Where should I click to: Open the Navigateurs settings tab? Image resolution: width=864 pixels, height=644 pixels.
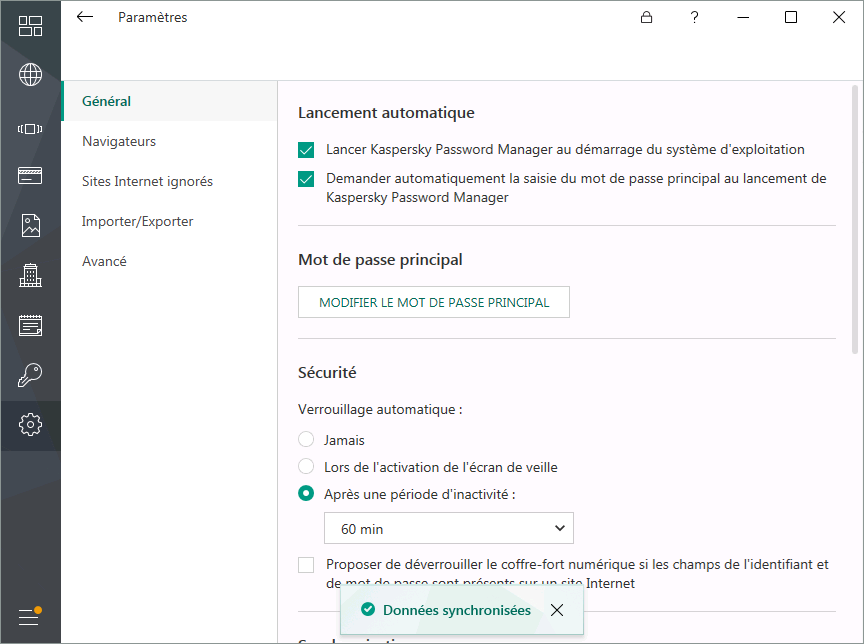[x=119, y=141]
